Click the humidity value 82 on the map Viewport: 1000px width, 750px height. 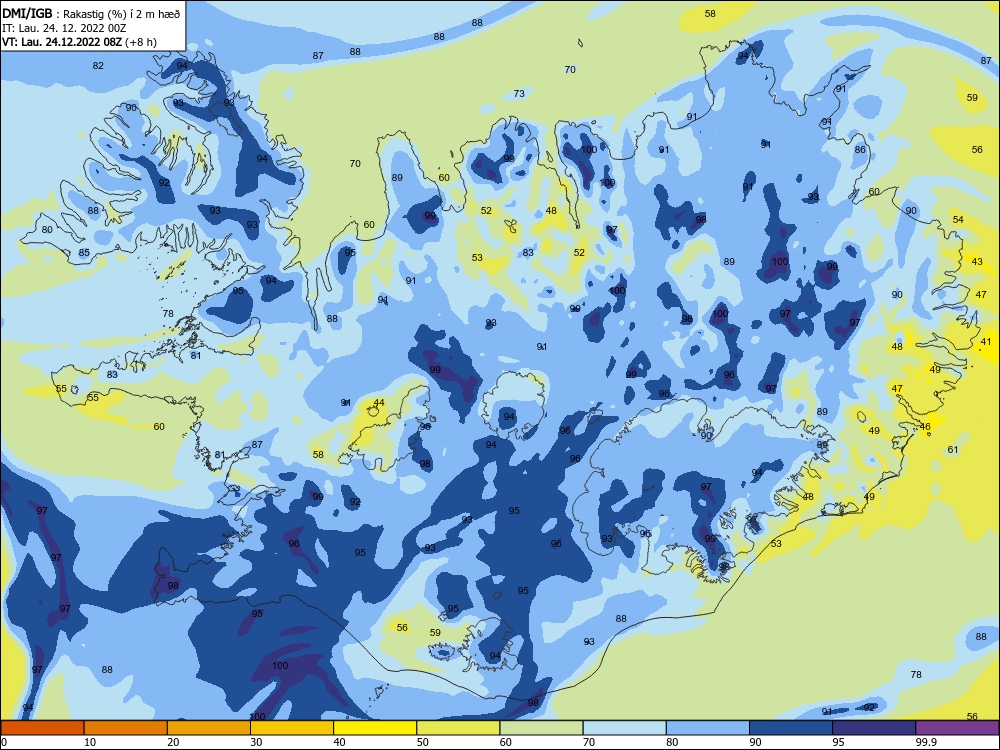click(98, 66)
